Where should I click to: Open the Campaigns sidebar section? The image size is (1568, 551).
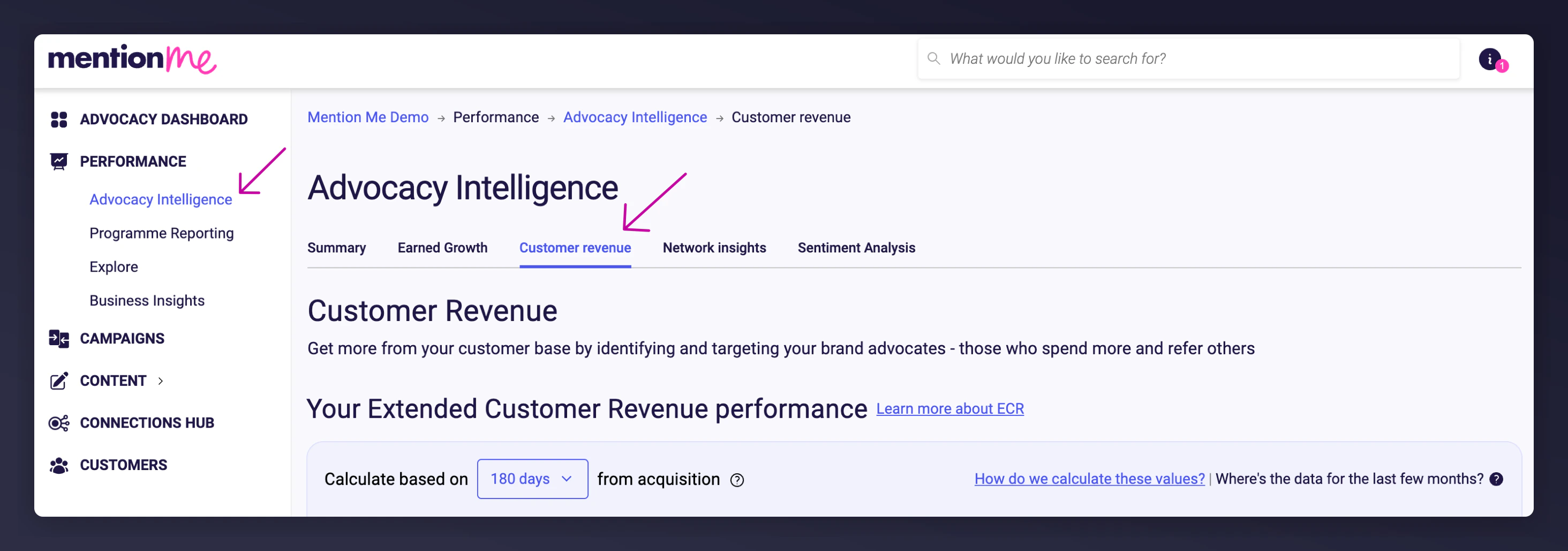pos(122,339)
